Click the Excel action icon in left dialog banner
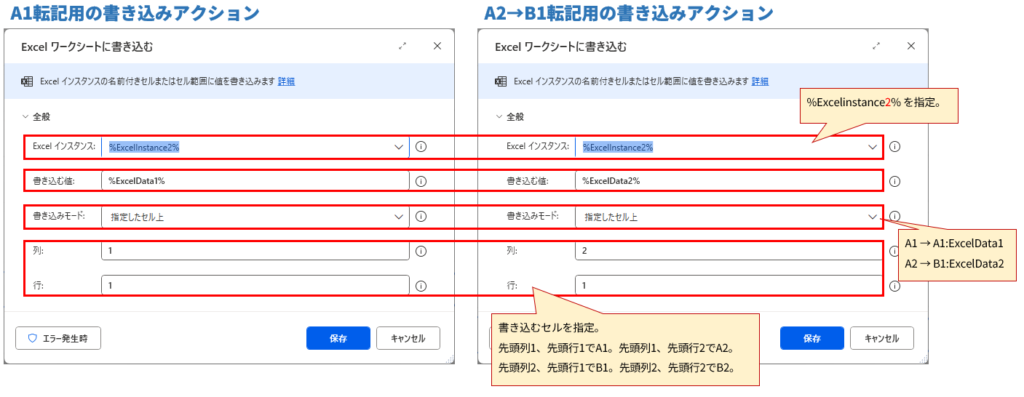Image resolution: width=1024 pixels, height=397 pixels. (27, 82)
